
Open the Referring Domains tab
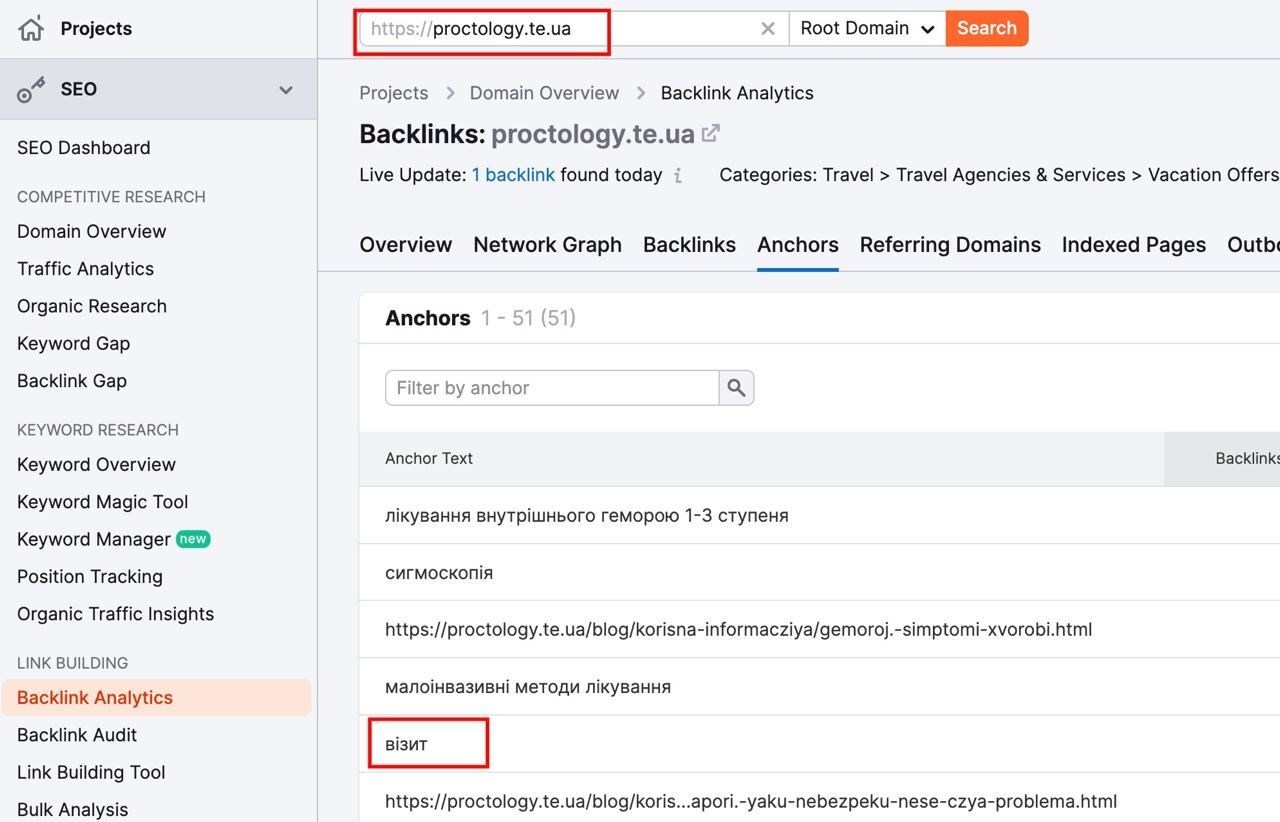(950, 245)
